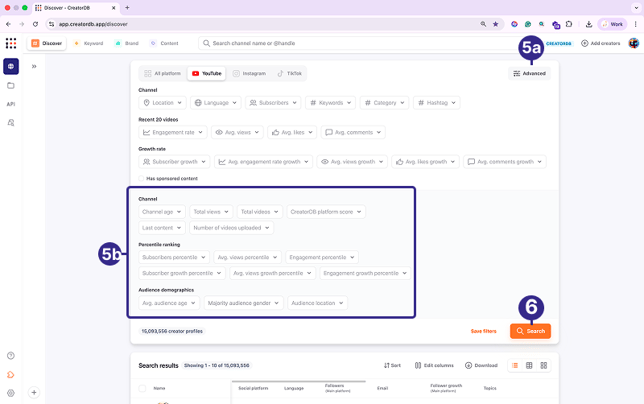Switch results to table view icon

click(x=529, y=365)
